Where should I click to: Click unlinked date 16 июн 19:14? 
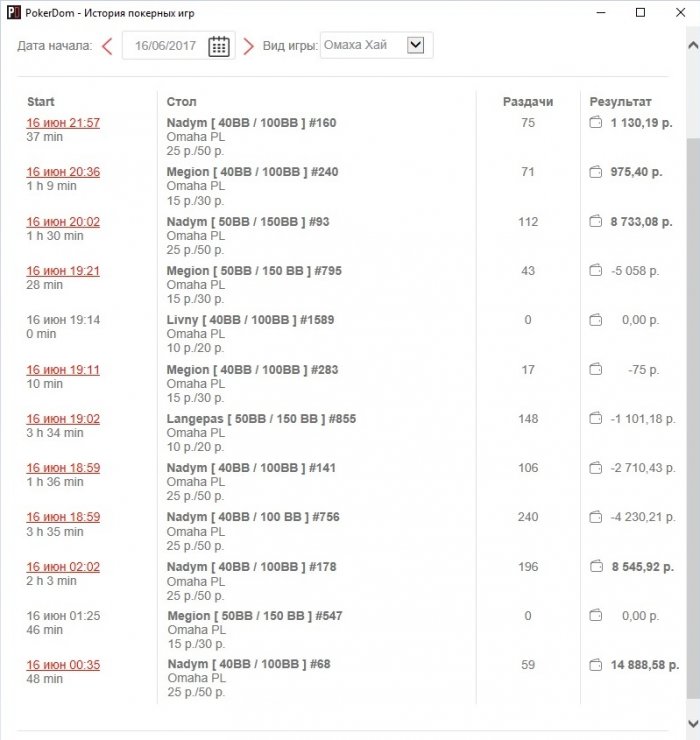tap(63, 320)
